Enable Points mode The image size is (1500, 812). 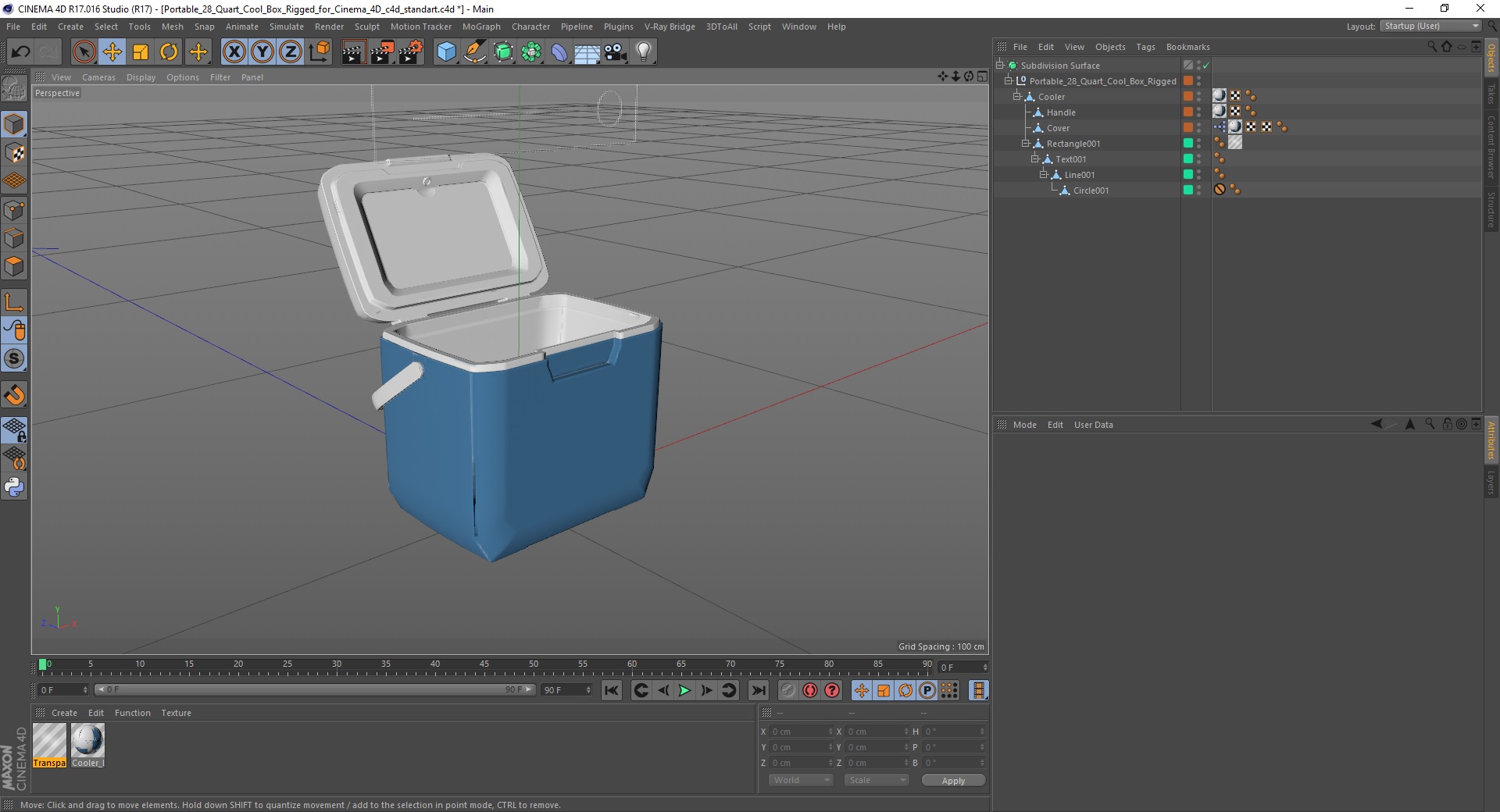(x=14, y=210)
